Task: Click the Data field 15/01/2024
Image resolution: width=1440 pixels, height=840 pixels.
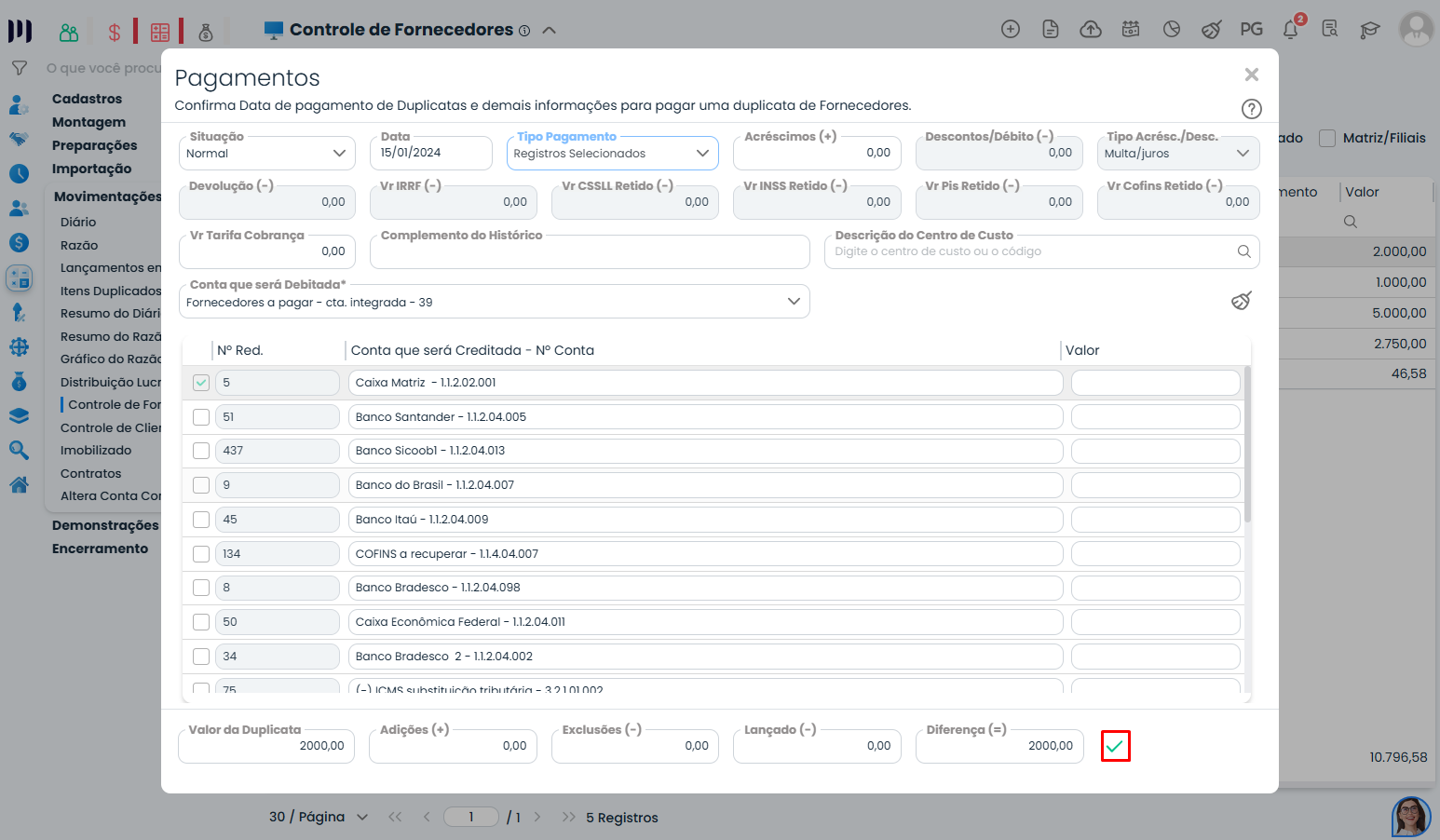Action: 431,153
